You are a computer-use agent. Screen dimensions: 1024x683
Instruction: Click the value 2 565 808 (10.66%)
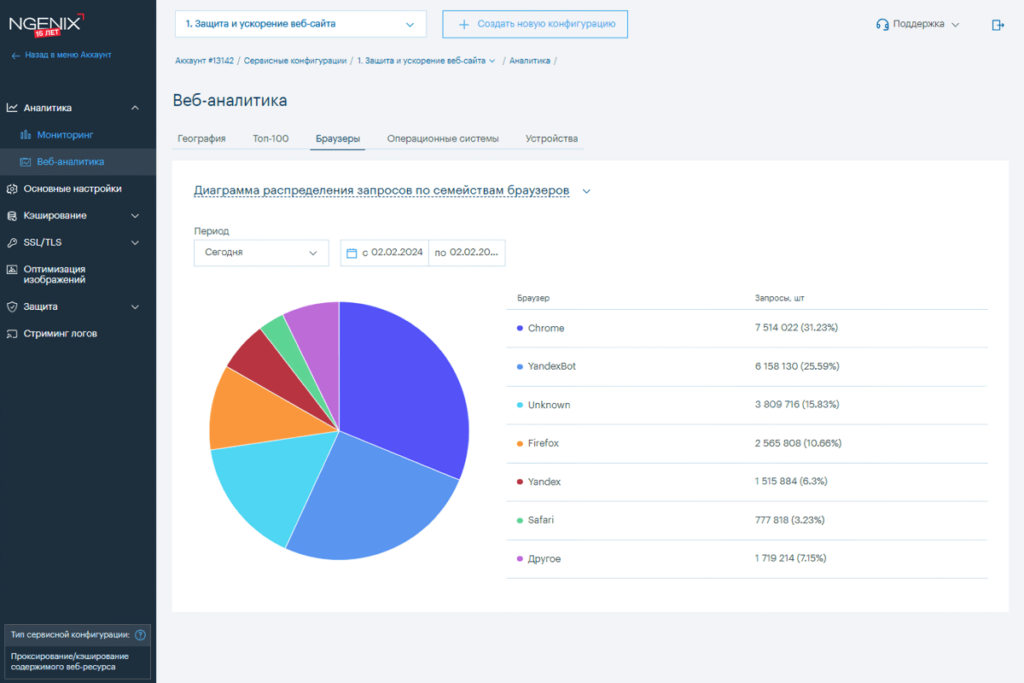click(x=798, y=443)
